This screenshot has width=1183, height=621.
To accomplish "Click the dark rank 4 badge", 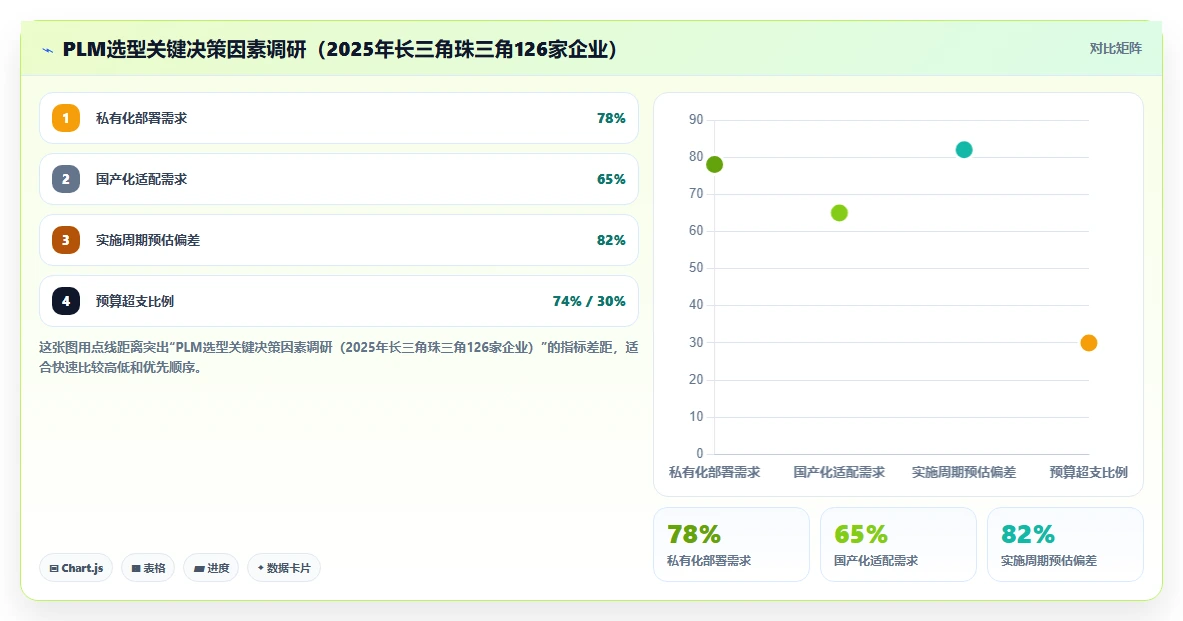I will point(66,301).
